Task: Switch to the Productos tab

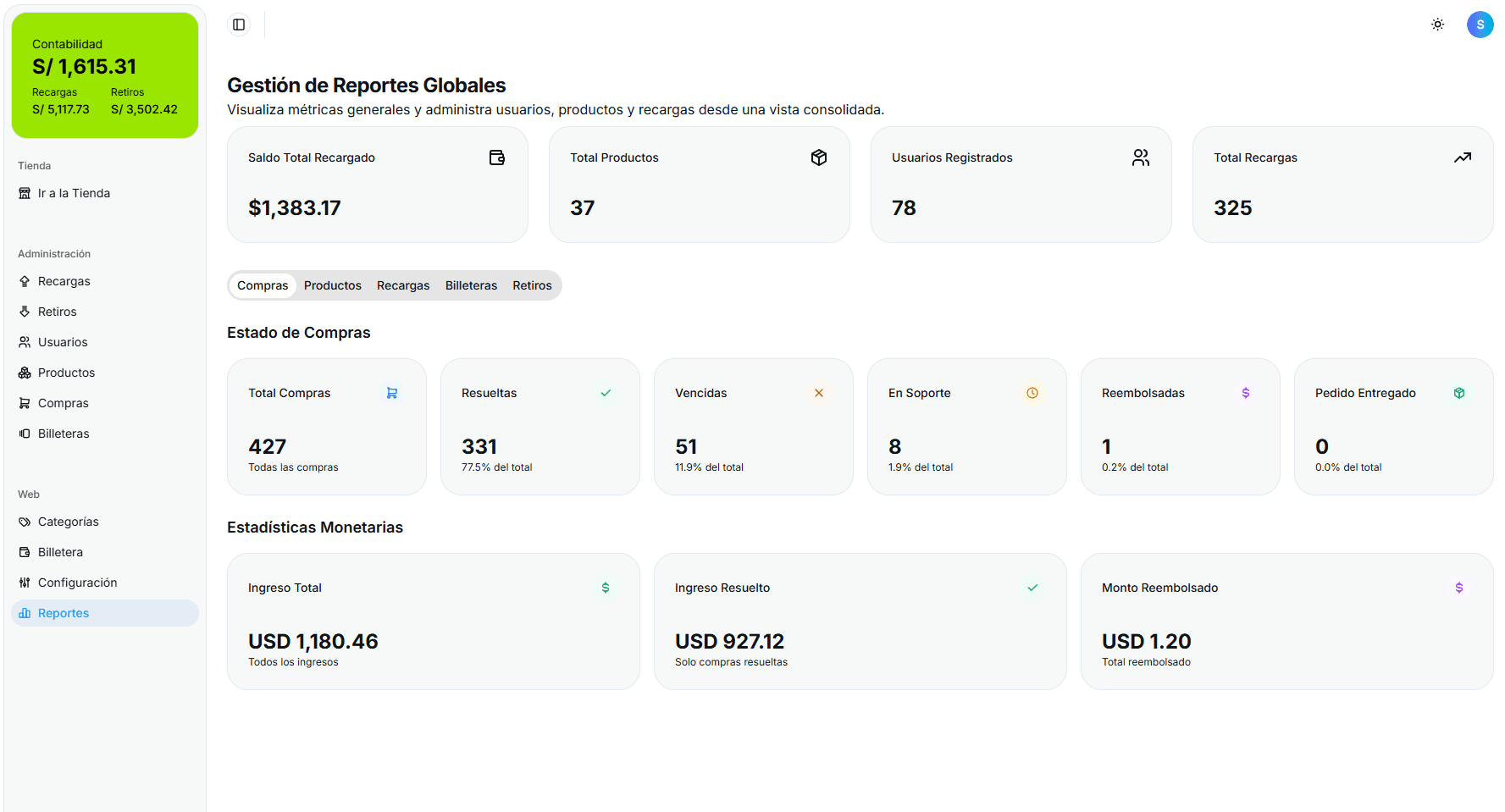Action: [x=332, y=285]
